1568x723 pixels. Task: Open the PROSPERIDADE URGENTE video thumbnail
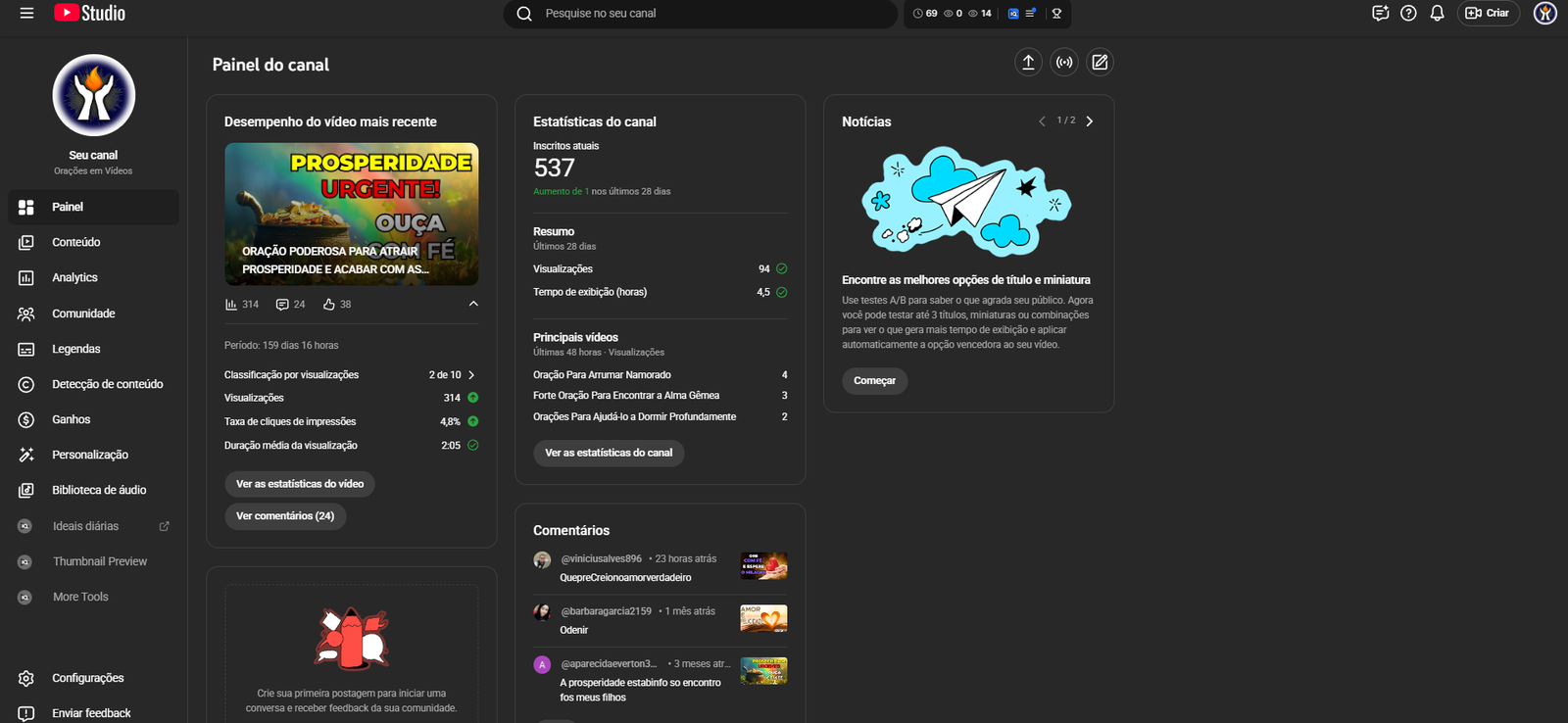pos(352,215)
